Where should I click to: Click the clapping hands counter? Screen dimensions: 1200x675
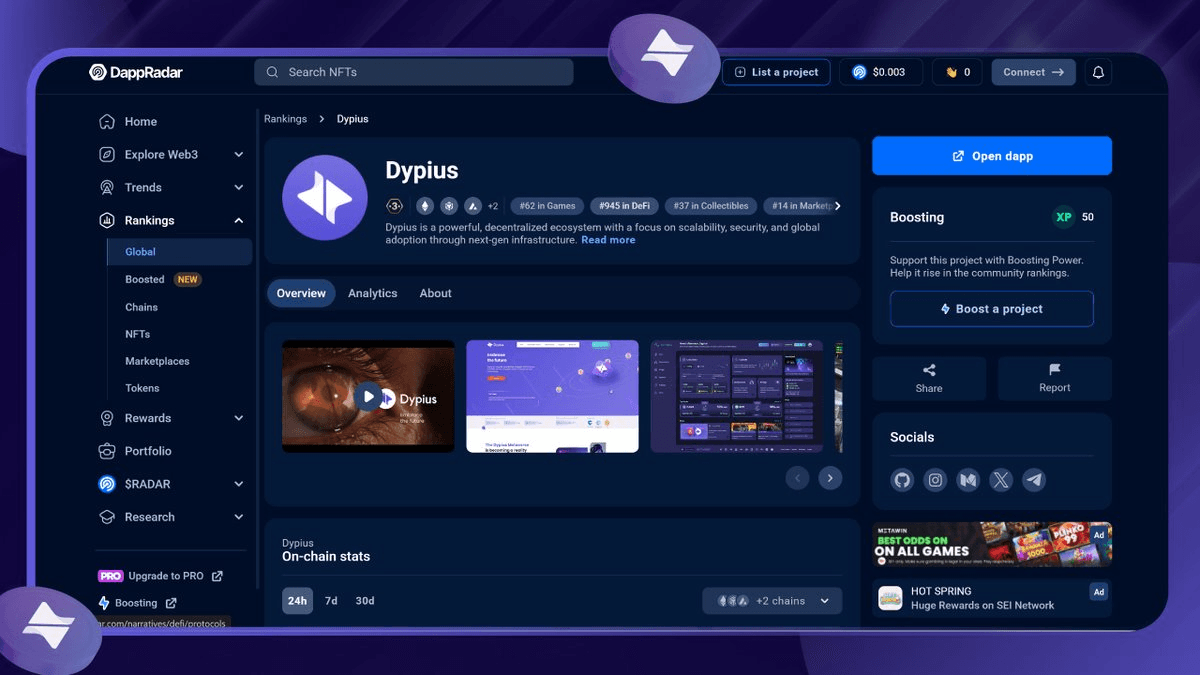pos(957,72)
